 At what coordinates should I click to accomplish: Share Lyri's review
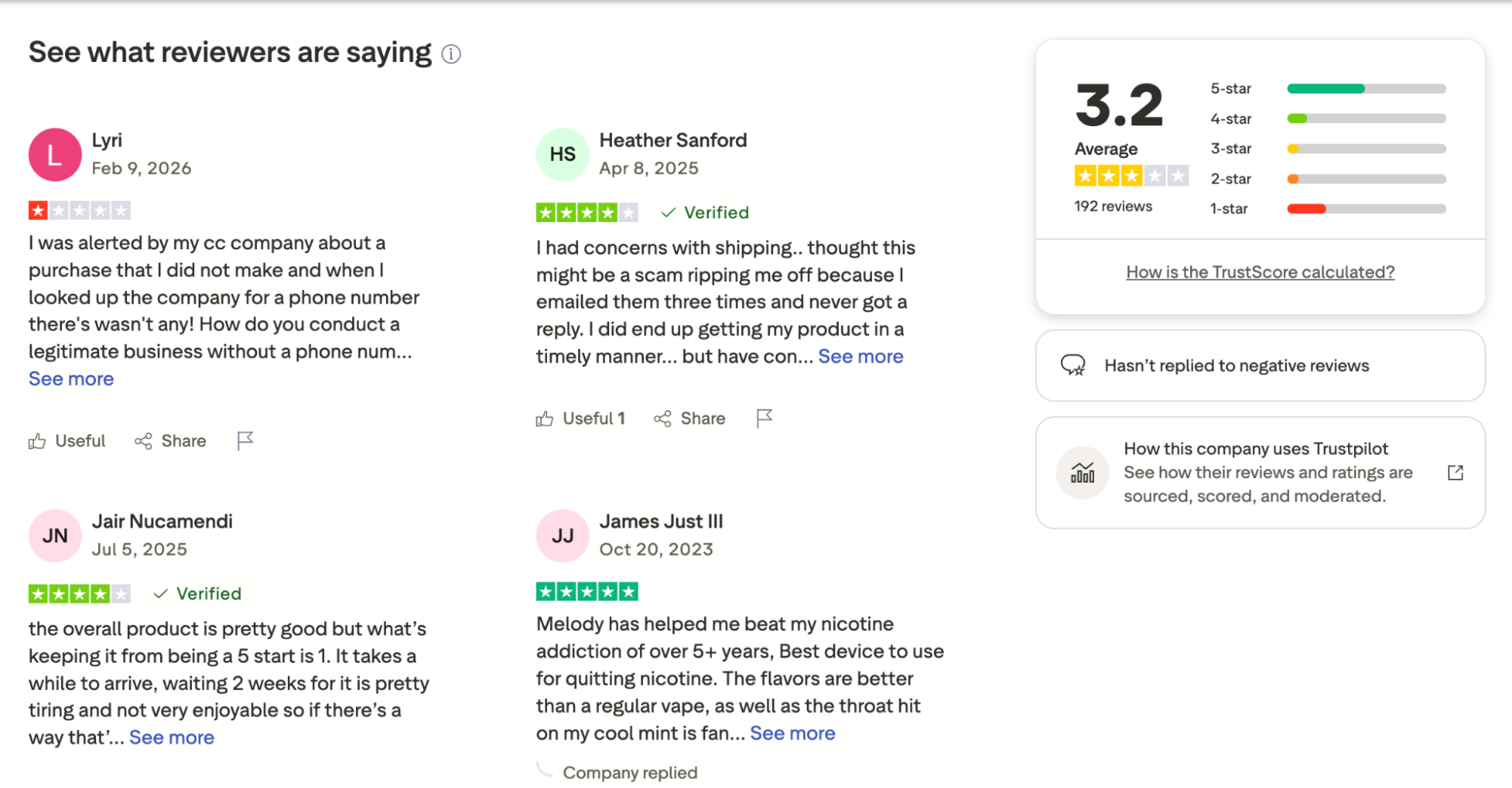pos(171,441)
